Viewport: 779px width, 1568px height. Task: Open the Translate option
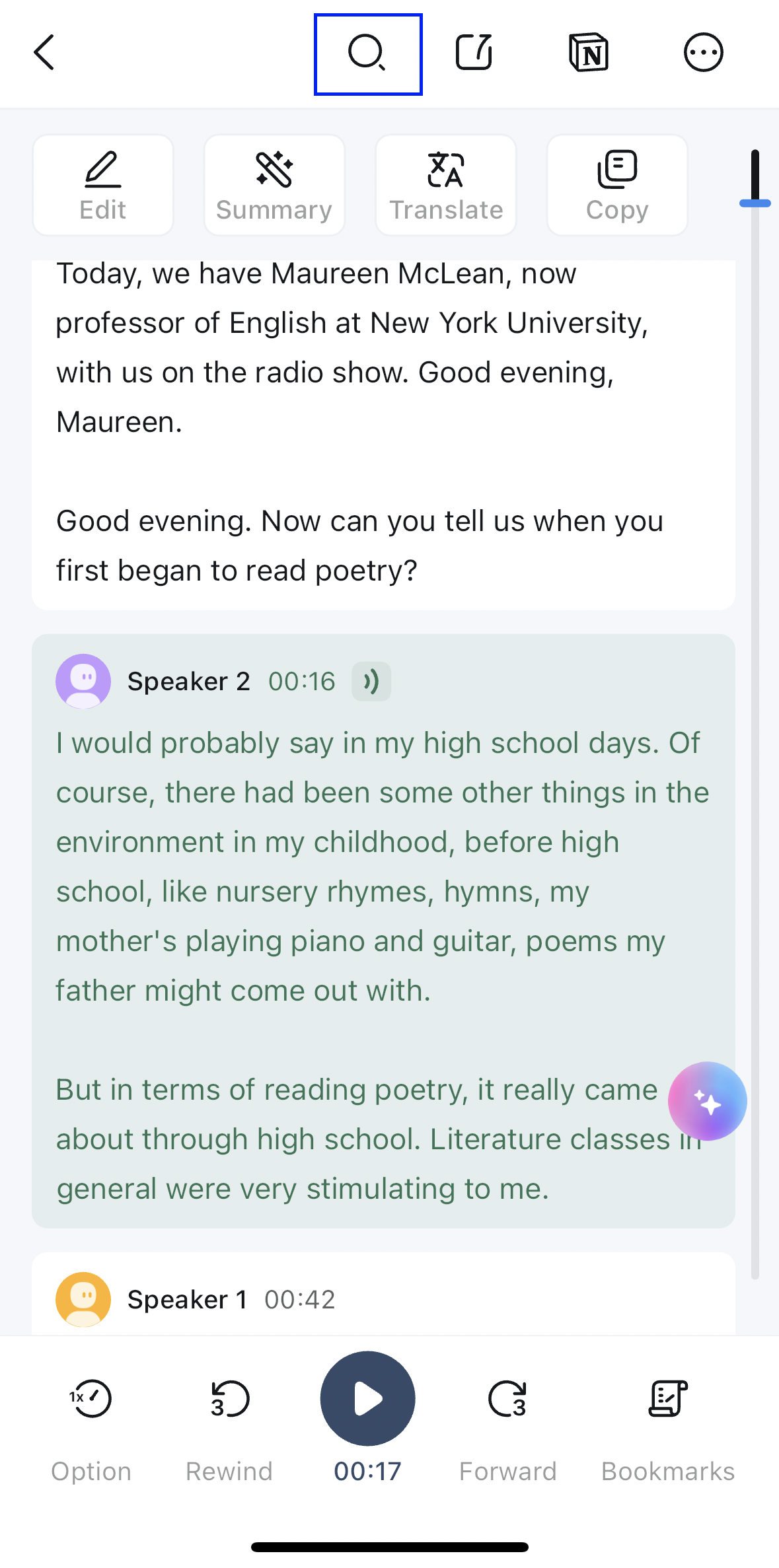446,186
